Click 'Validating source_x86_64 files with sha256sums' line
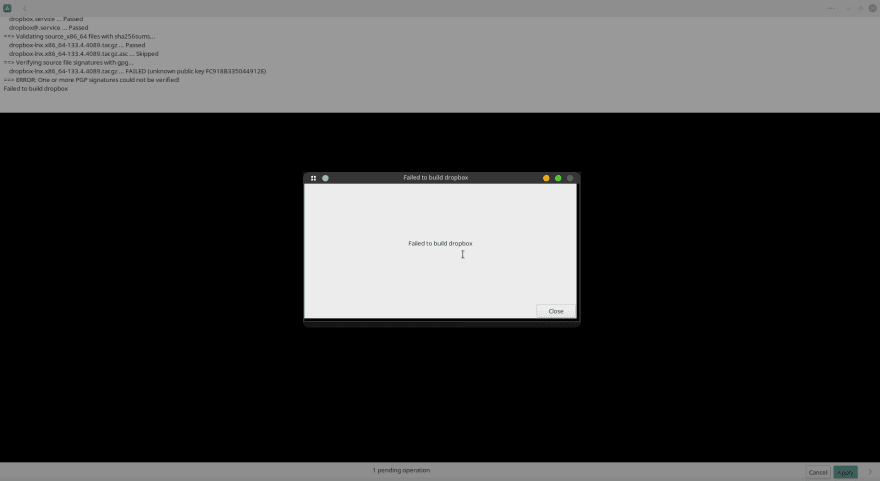This screenshot has width=880, height=481. click(79, 36)
